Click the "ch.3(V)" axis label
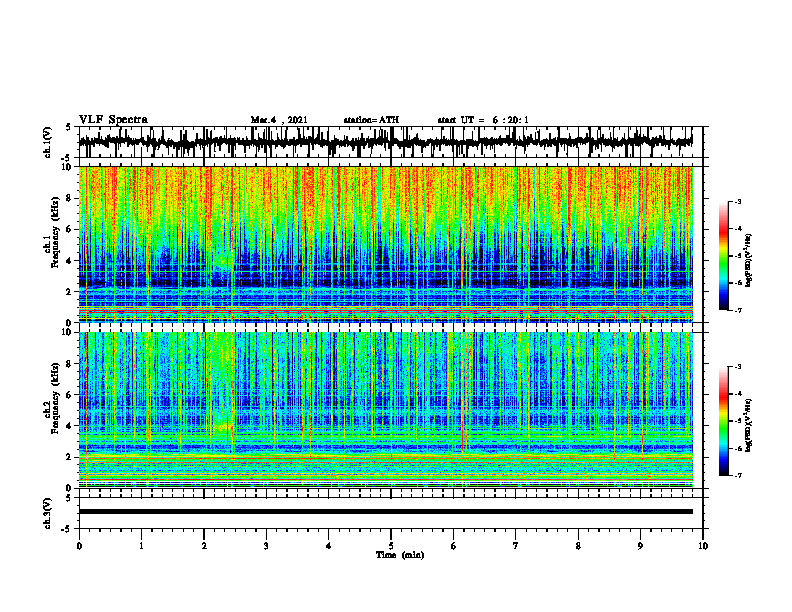 [x=47, y=513]
